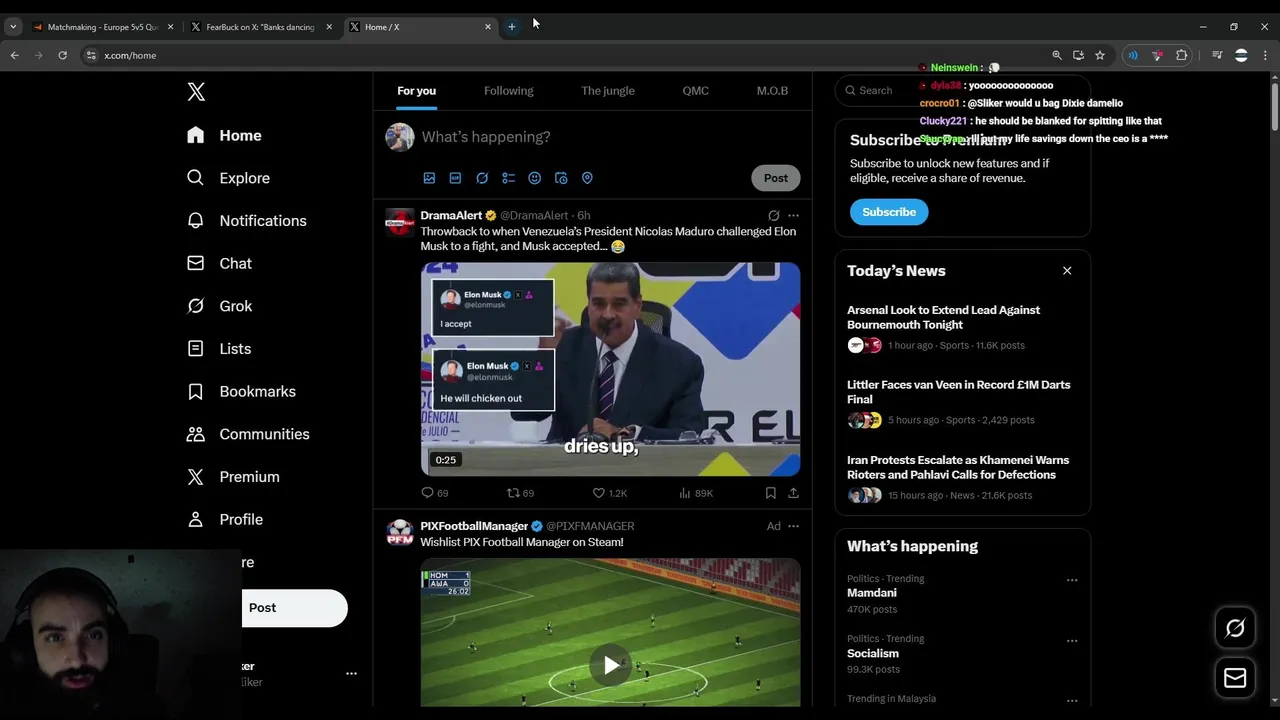Open account menu three dots in sidebar
Viewport: 1280px width, 720px height.
(x=351, y=674)
